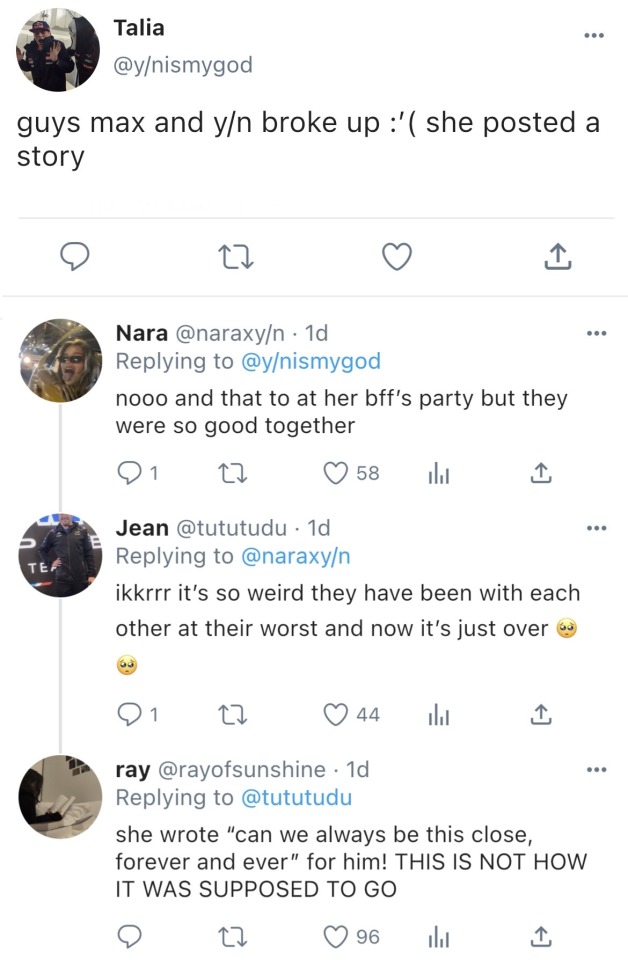Like Jean's reply with 44 likes
Viewport: 628px width, 960px height.
[336, 714]
